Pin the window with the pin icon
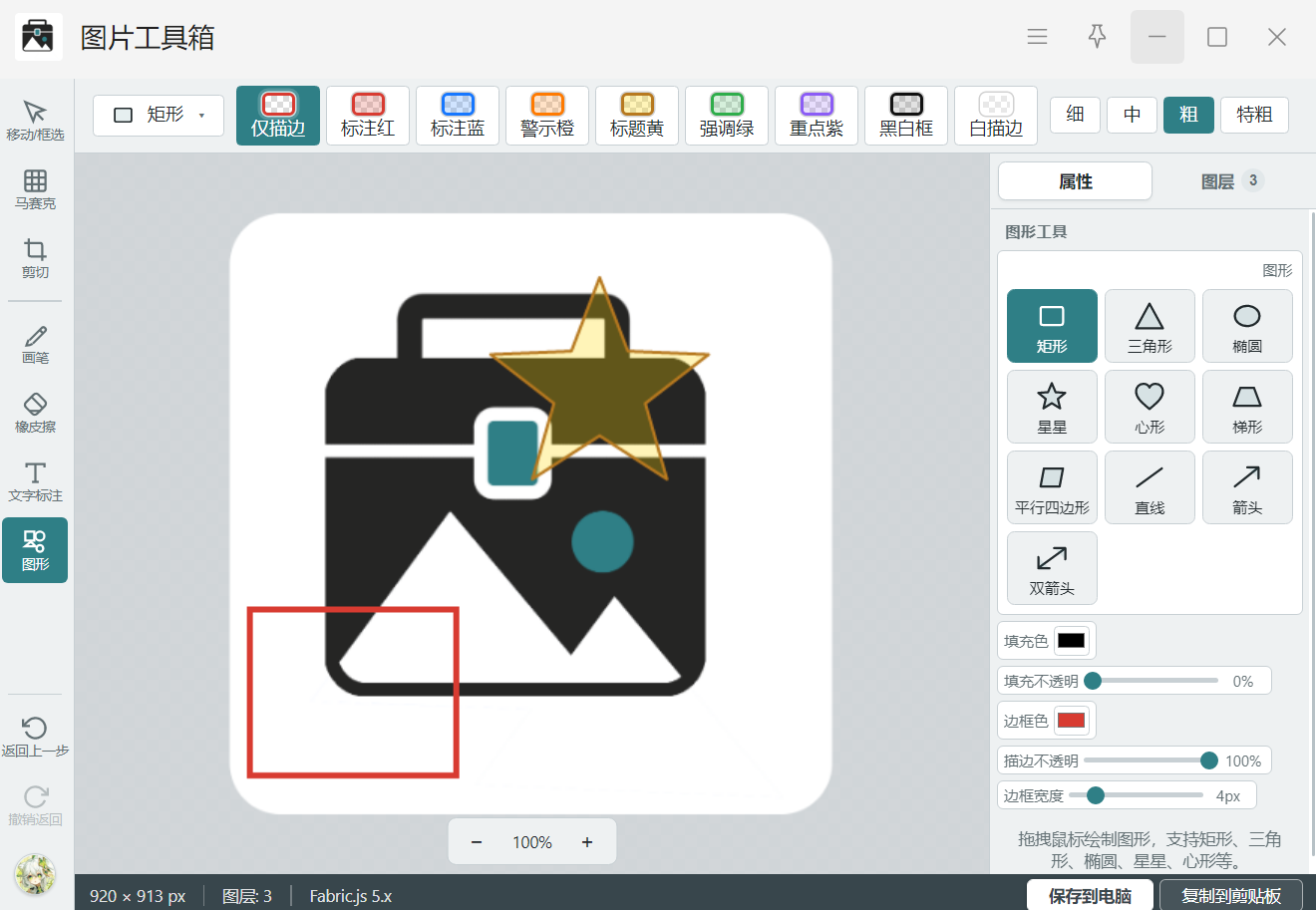 1097,37
